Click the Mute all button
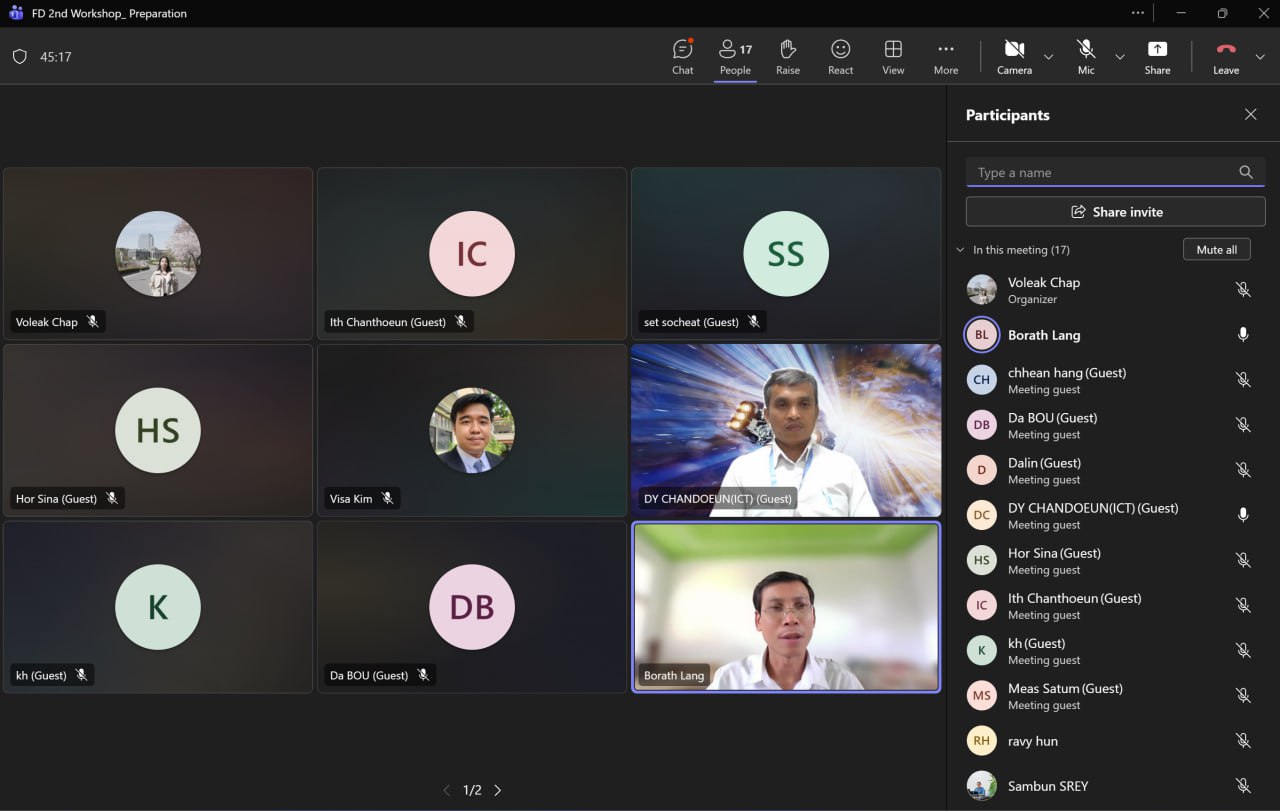Image resolution: width=1280 pixels, height=811 pixels. 1216,250
